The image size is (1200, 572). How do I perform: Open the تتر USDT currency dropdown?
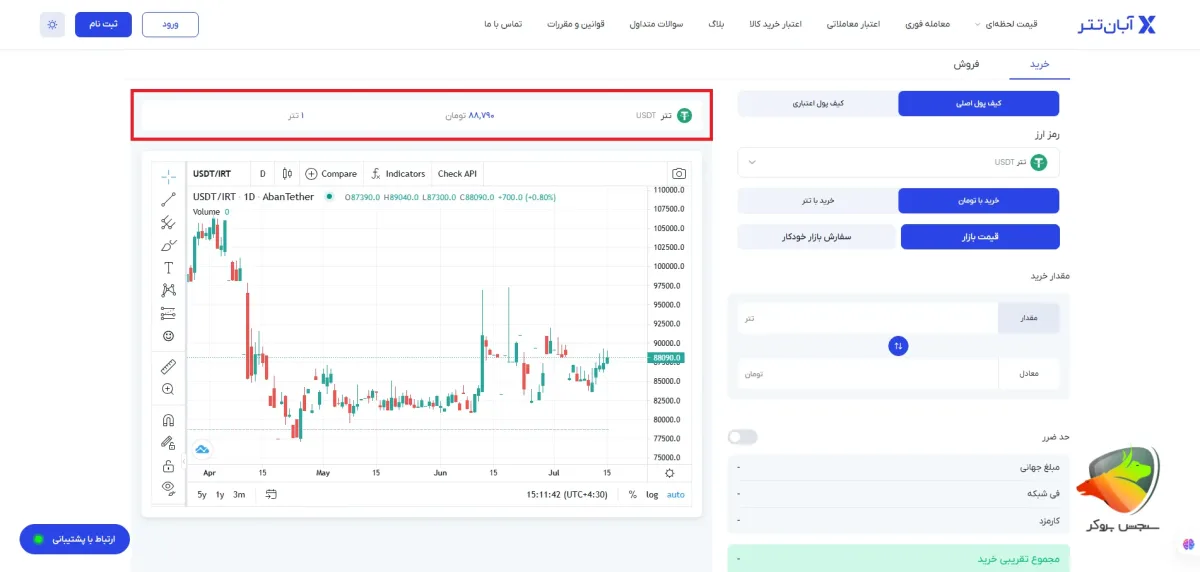coord(898,162)
